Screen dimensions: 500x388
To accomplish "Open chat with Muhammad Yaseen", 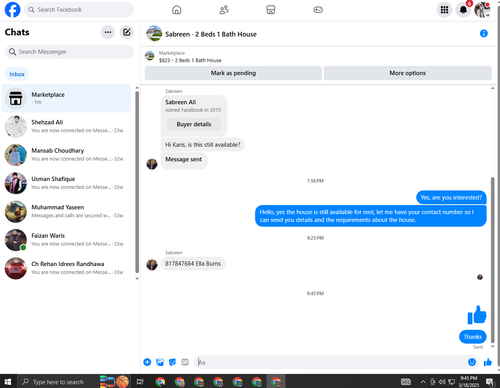I will tap(66, 212).
